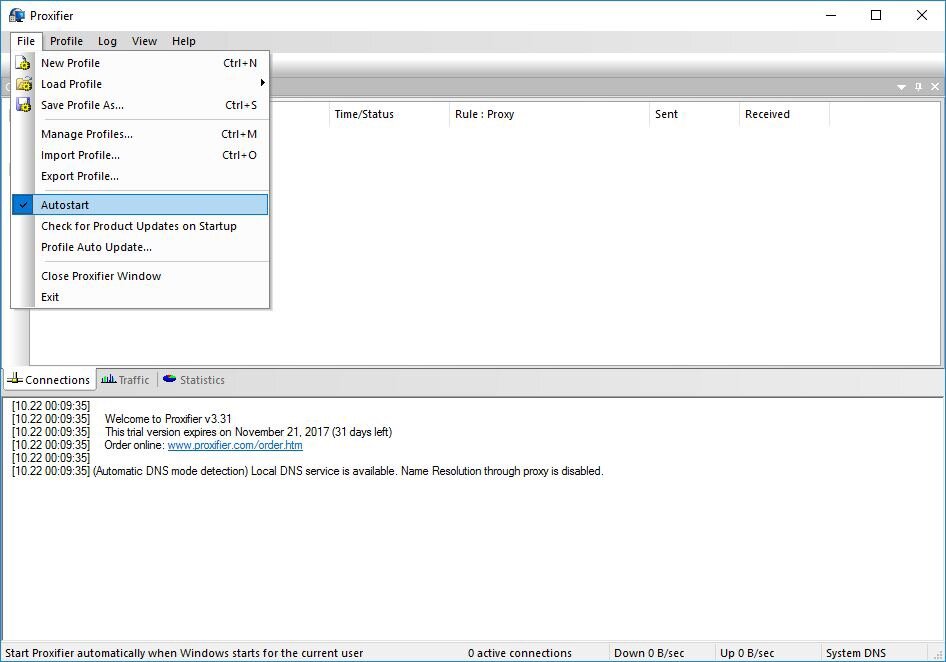Click the System DNS status bar entry
This screenshot has height=662, width=946.
(856, 653)
